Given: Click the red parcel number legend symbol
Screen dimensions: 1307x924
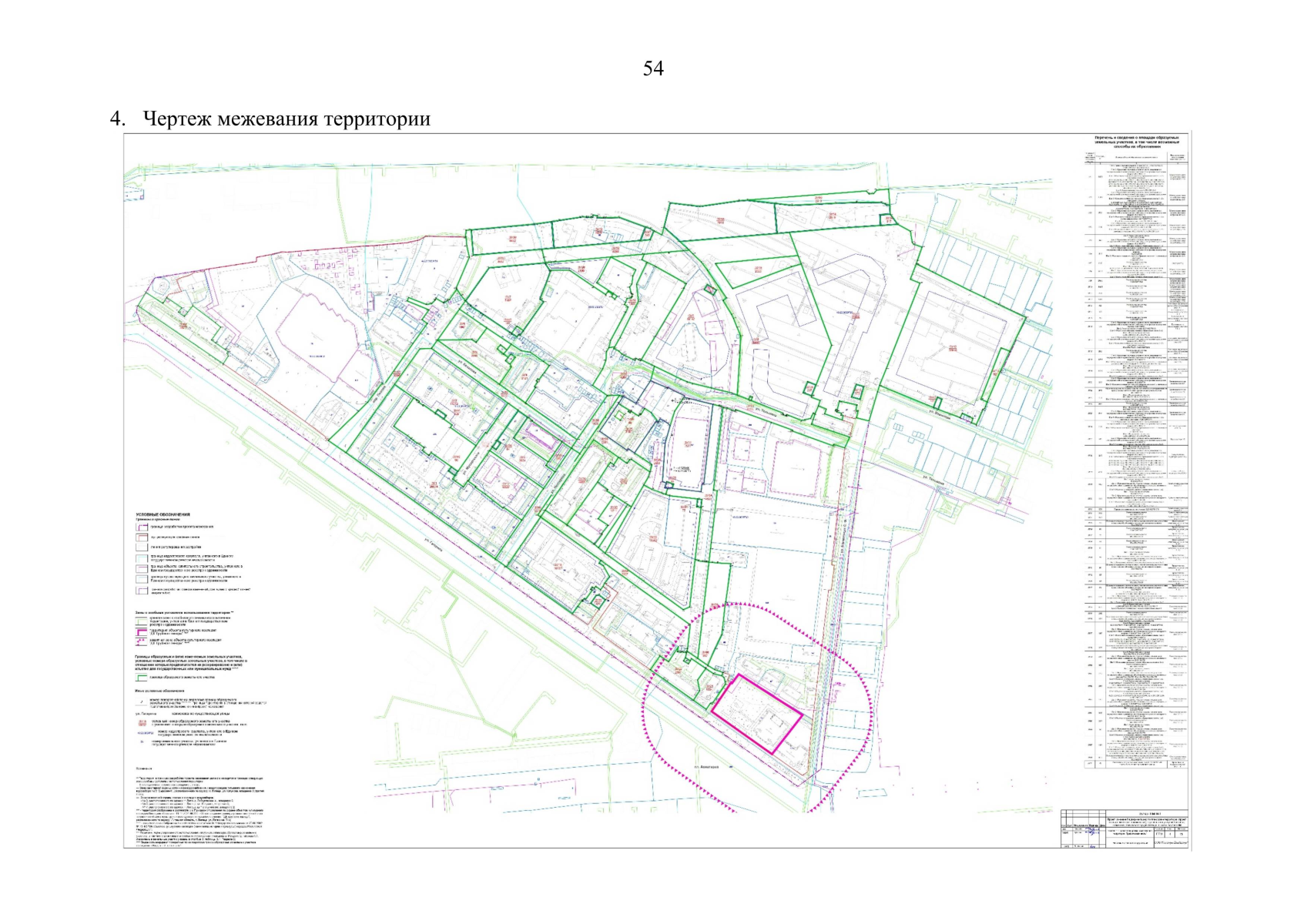Looking at the screenshot, I should pos(142,722).
